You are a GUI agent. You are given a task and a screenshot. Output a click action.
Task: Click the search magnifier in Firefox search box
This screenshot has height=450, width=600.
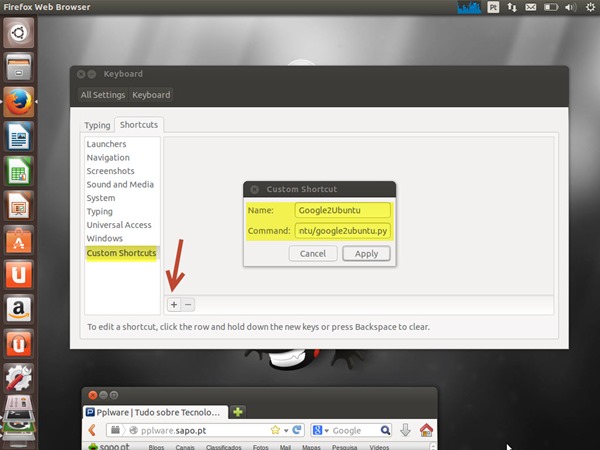pos(385,430)
